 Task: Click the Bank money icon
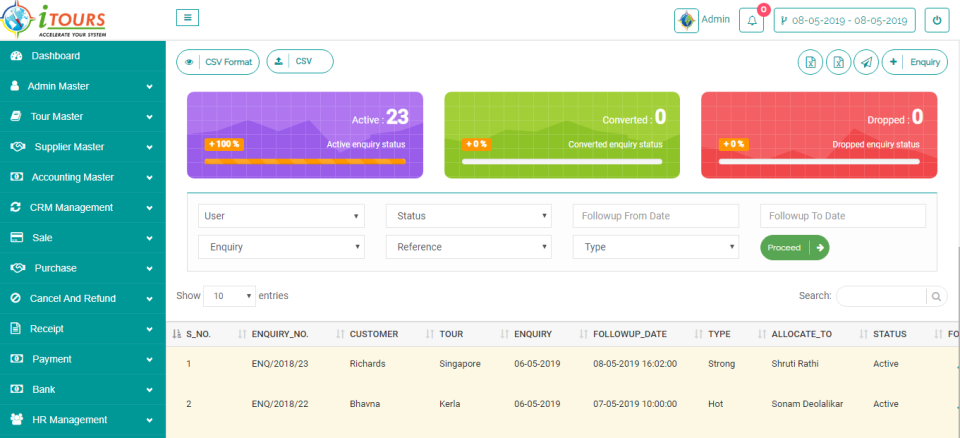pyautogui.click(x=17, y=389)
